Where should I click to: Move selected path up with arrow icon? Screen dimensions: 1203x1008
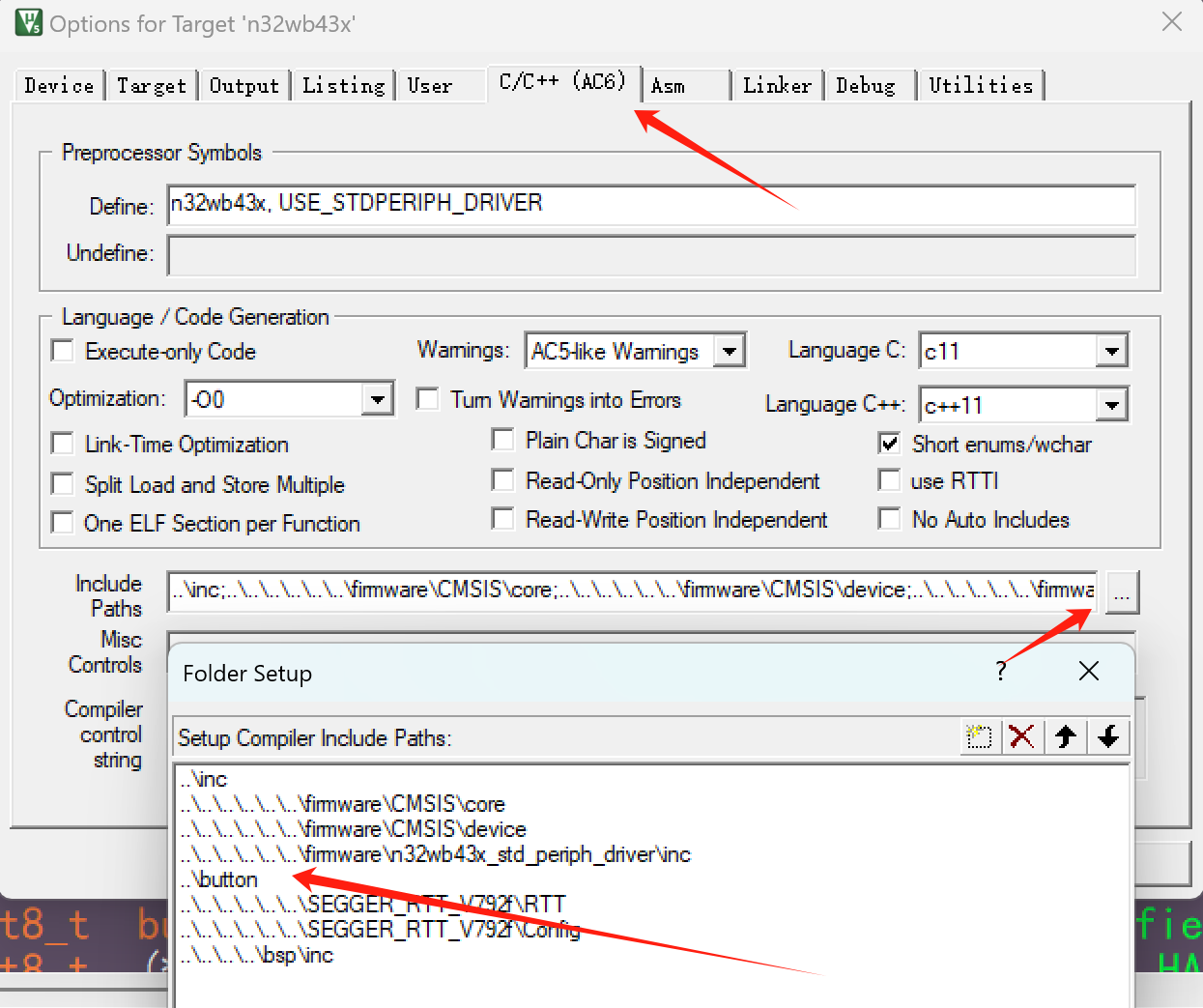pyautogui.click(x=1066, y=737)
